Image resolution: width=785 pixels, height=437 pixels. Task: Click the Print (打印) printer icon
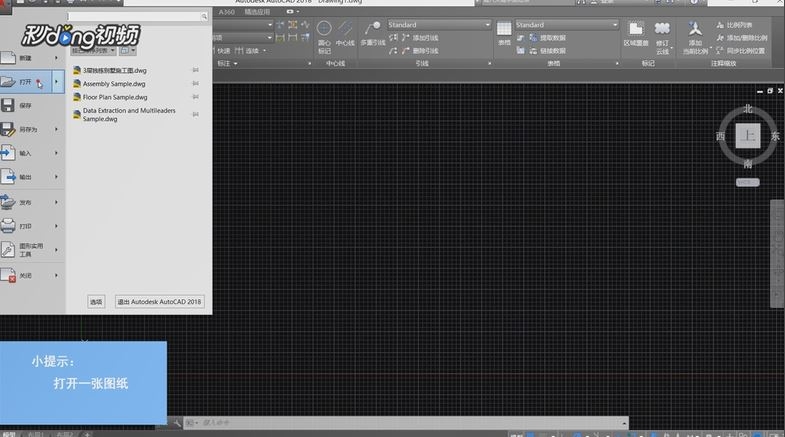point(8,226)
